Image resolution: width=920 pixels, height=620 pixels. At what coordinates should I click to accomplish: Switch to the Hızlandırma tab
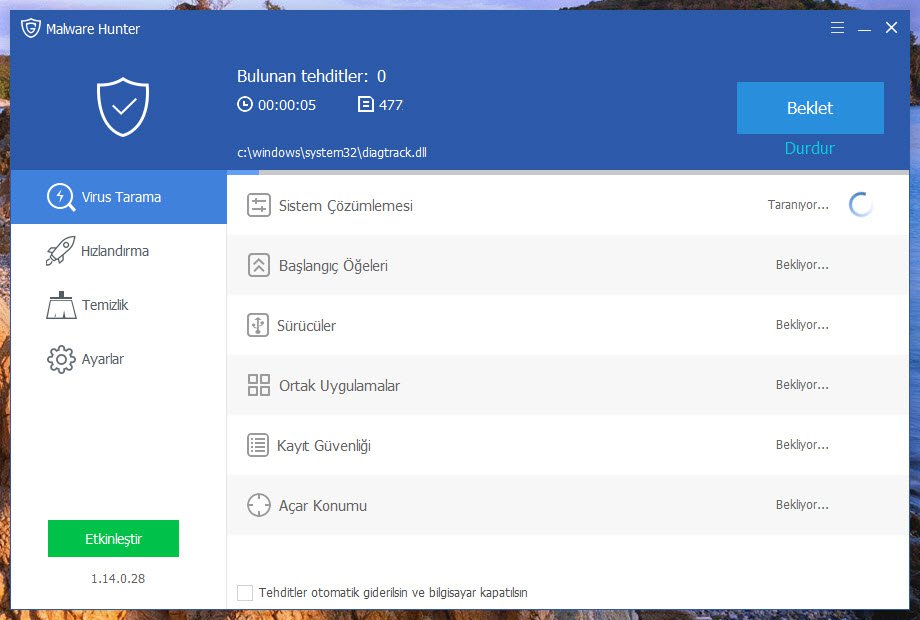tap(119, 251)
